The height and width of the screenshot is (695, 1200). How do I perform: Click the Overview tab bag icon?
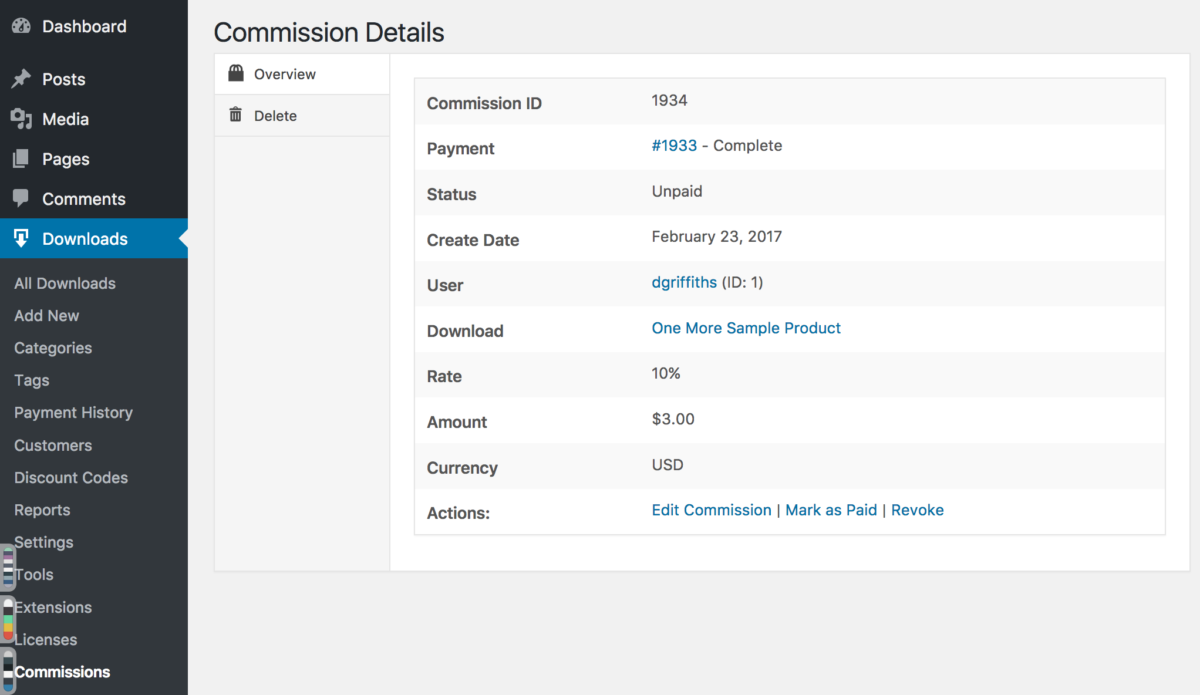click(x=236, y=73)
